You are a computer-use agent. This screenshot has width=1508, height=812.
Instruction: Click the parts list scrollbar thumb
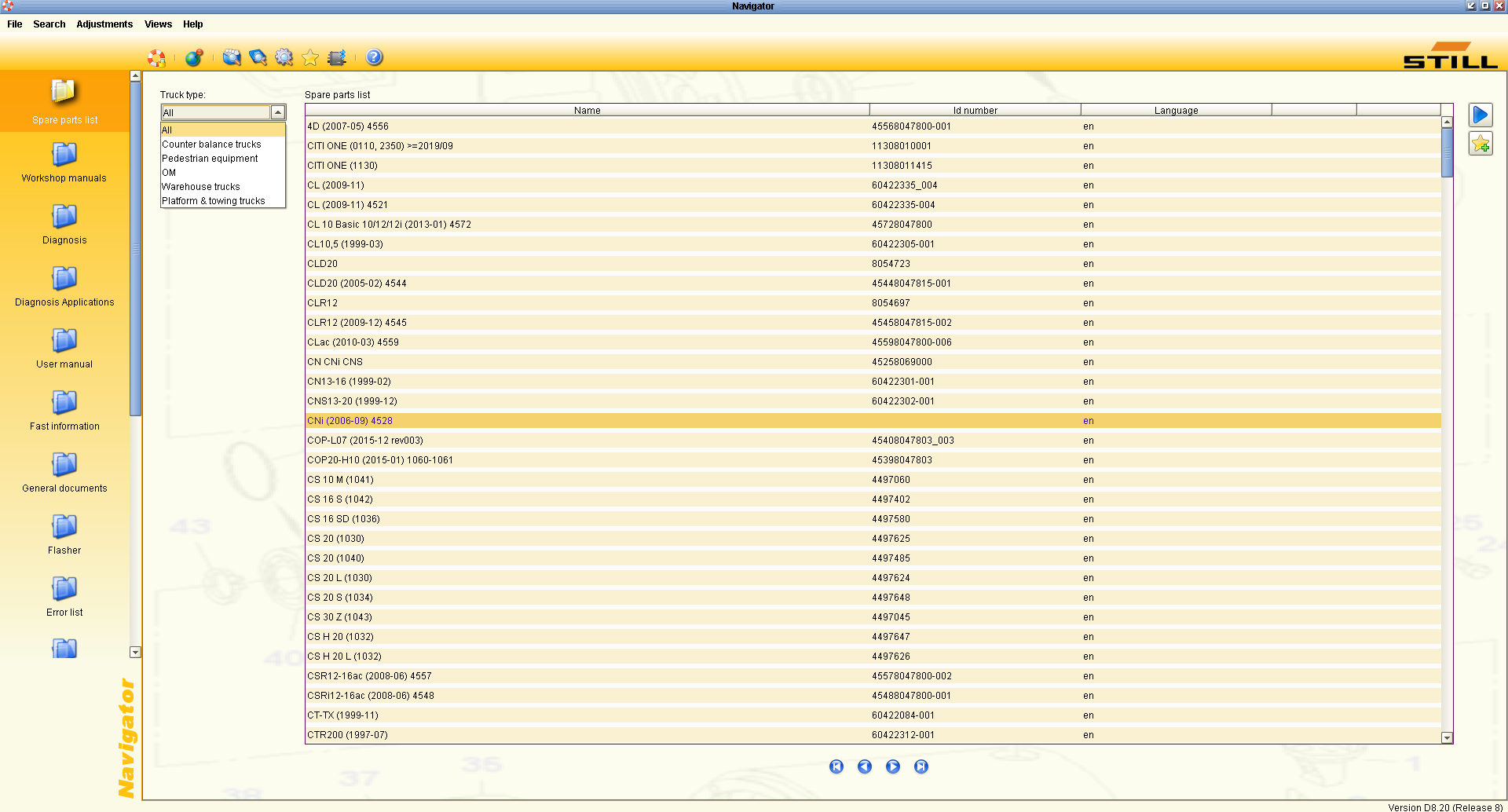pyautogui.click(x=1448, y=152)
